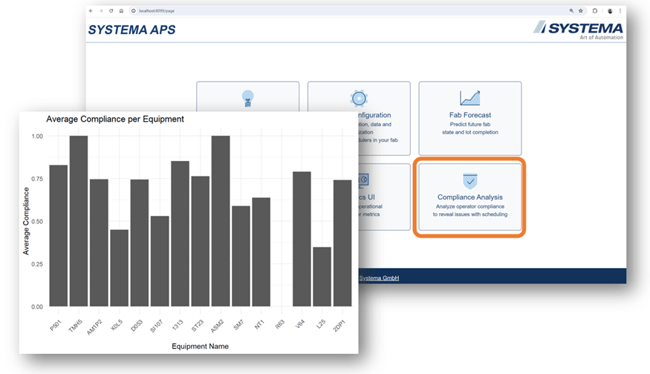Click the browser forward arrow
650x374 pixels.
[101, 11]
